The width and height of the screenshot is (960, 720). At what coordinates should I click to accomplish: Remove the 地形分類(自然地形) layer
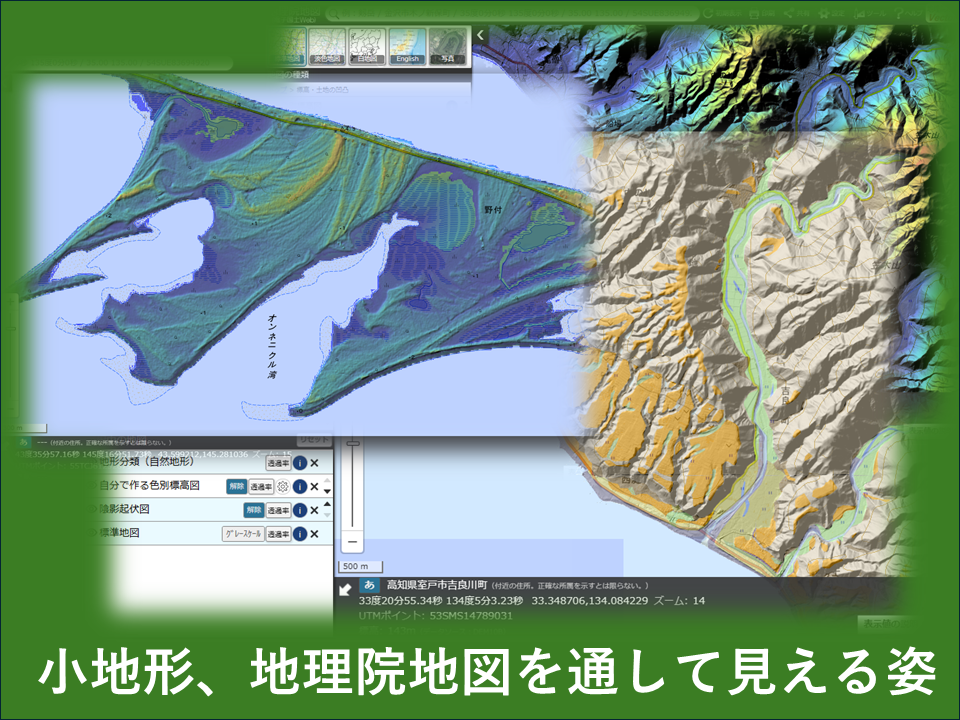(x=314, y=463)
